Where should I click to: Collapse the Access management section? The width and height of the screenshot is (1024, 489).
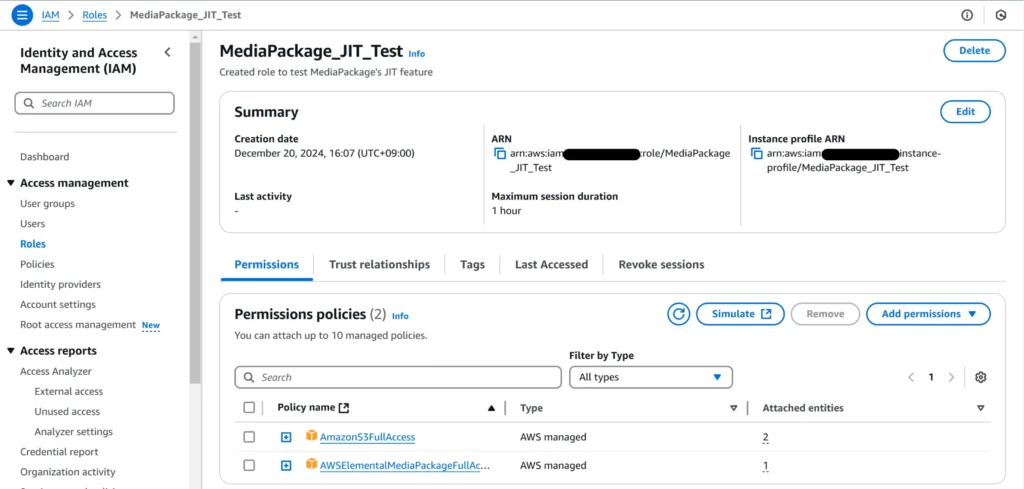11,183
